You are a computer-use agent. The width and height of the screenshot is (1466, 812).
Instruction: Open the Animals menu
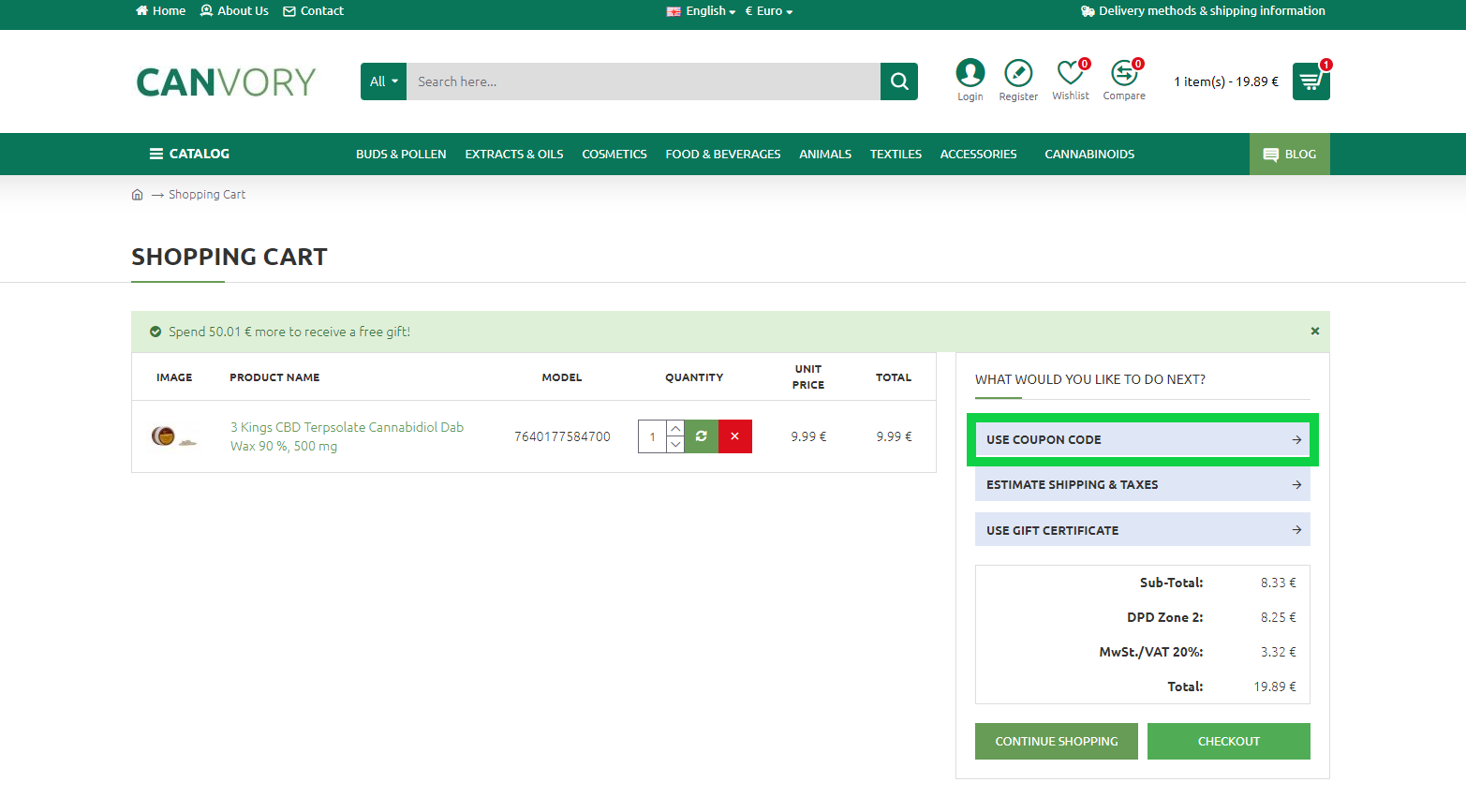point(825,155)
